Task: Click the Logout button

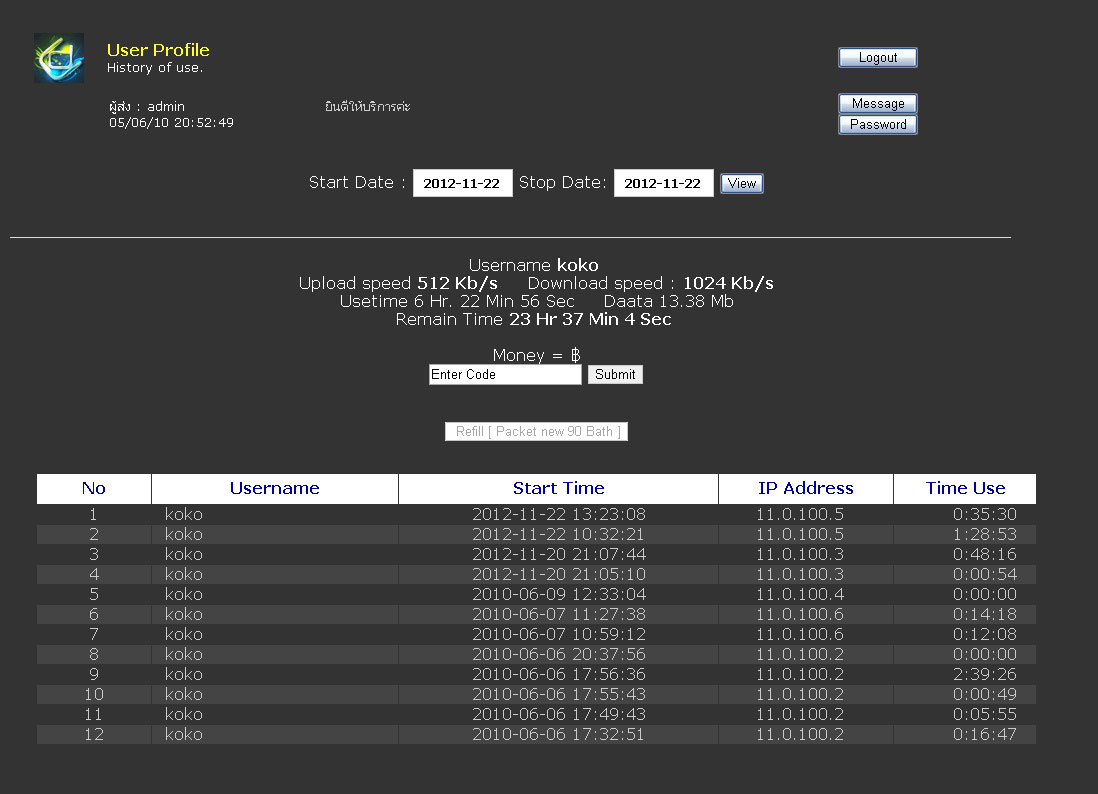Action: coord(877,57)
